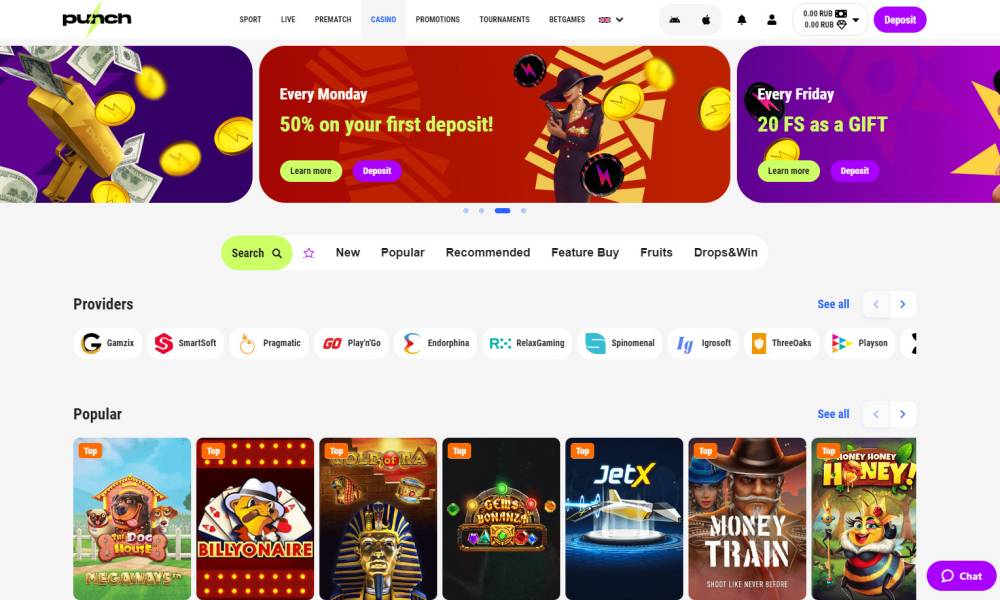Screen dimensions: 1000x600
Task: Jump to the fourth banner slide dot
Action: coord(524,210)
